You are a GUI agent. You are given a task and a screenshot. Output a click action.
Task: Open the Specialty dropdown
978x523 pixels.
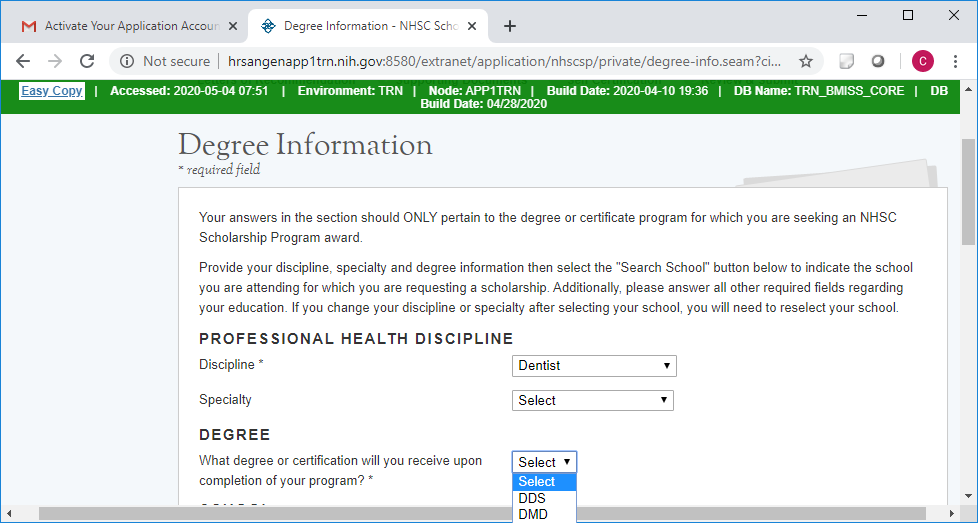tap(593, 400)
